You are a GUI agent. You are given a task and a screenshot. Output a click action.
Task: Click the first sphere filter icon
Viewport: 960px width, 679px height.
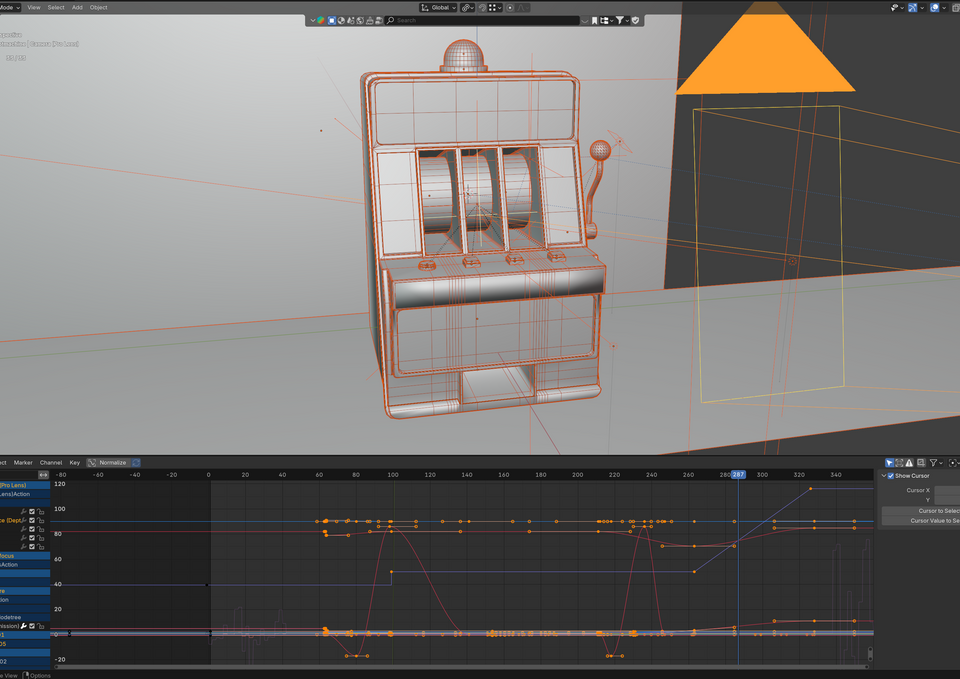pos(341,20)
